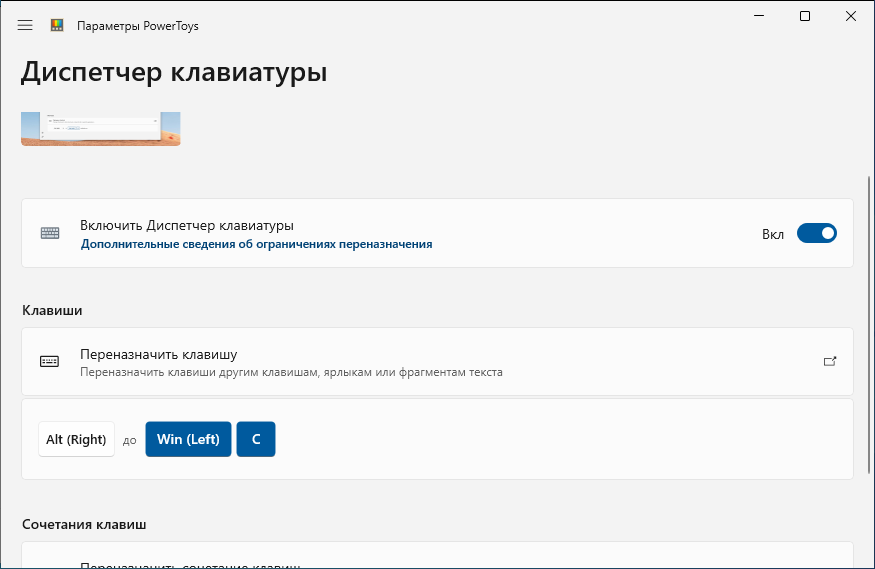Click the PowerToys app logo icon

point(57,25)
